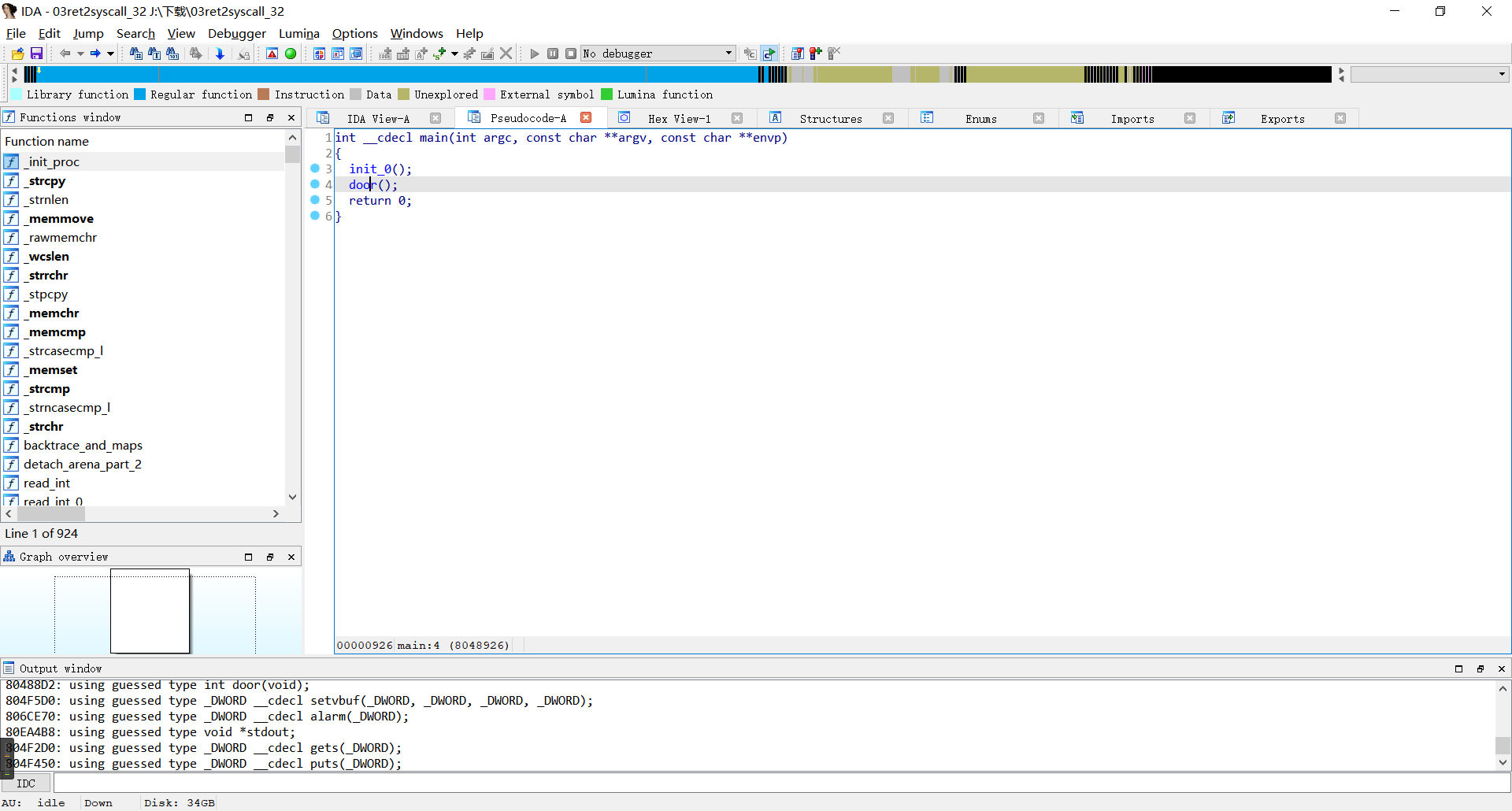
Task: Click the terminate process stop icon
Action: pos(571,54)
